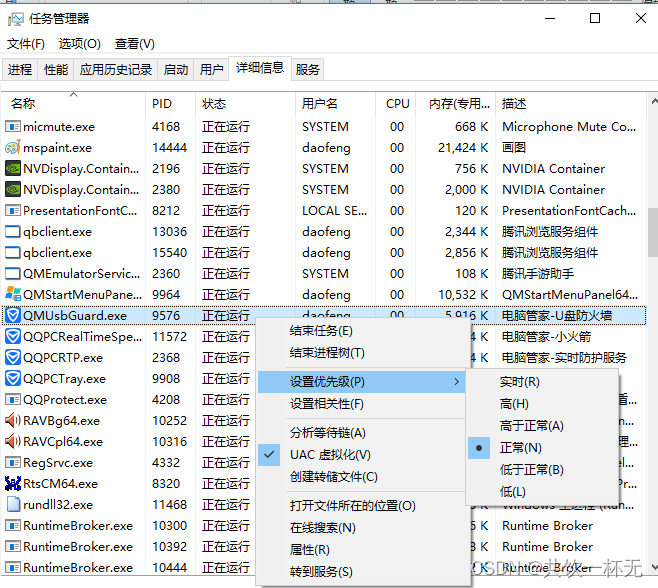Sort by 名称 column header

pos(73,103)
